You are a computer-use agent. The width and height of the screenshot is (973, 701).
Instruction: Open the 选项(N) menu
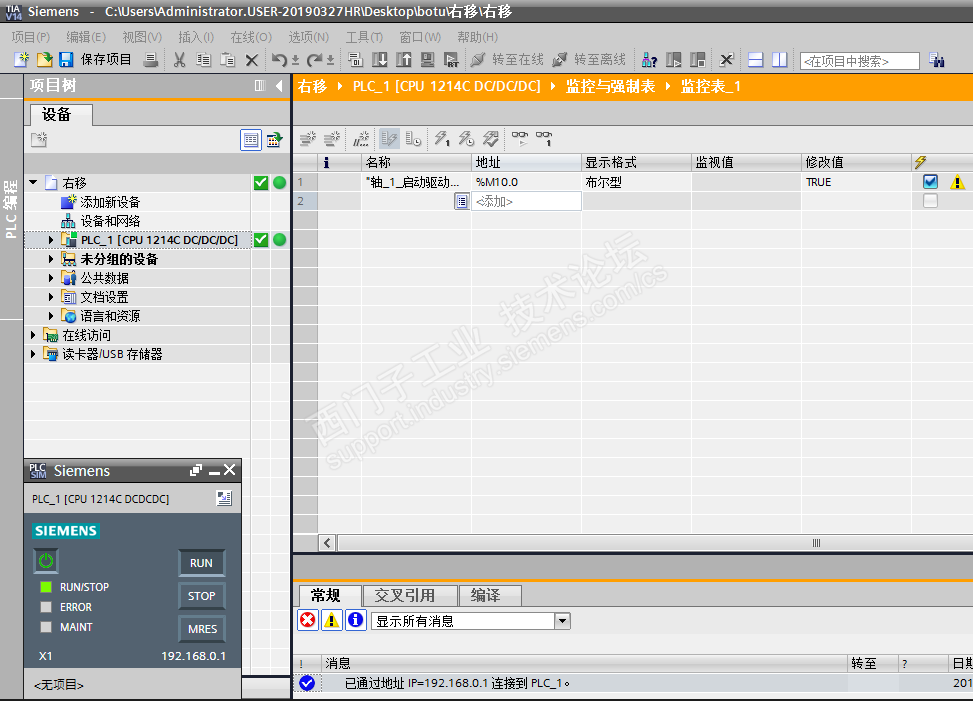(308, 37)
